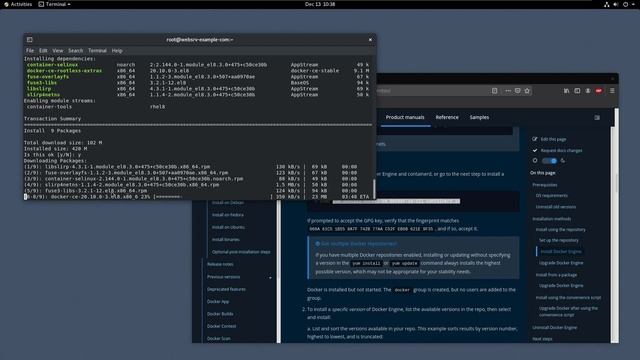
Task: Jump to OS requirements section
Action: 551,196
